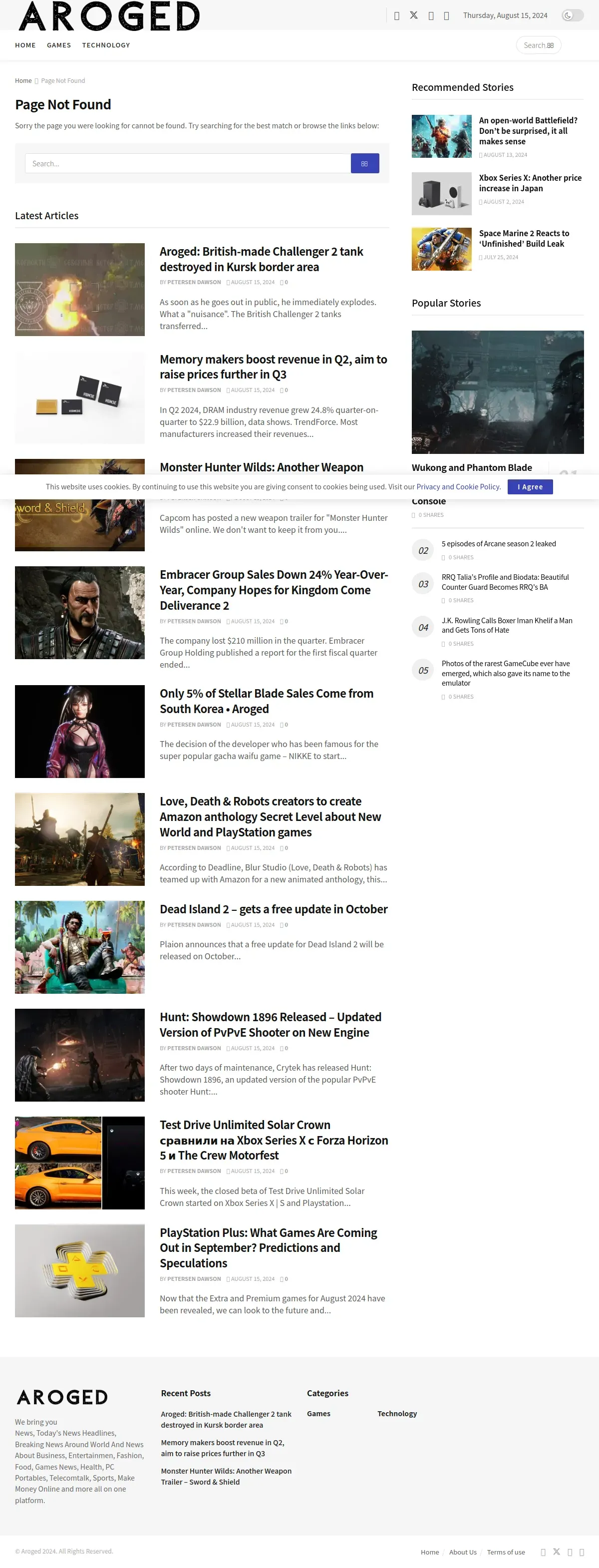Open open-world Battlefield recommended story
The height and width of the screenshot is (1568, 599).
point(529,131)
